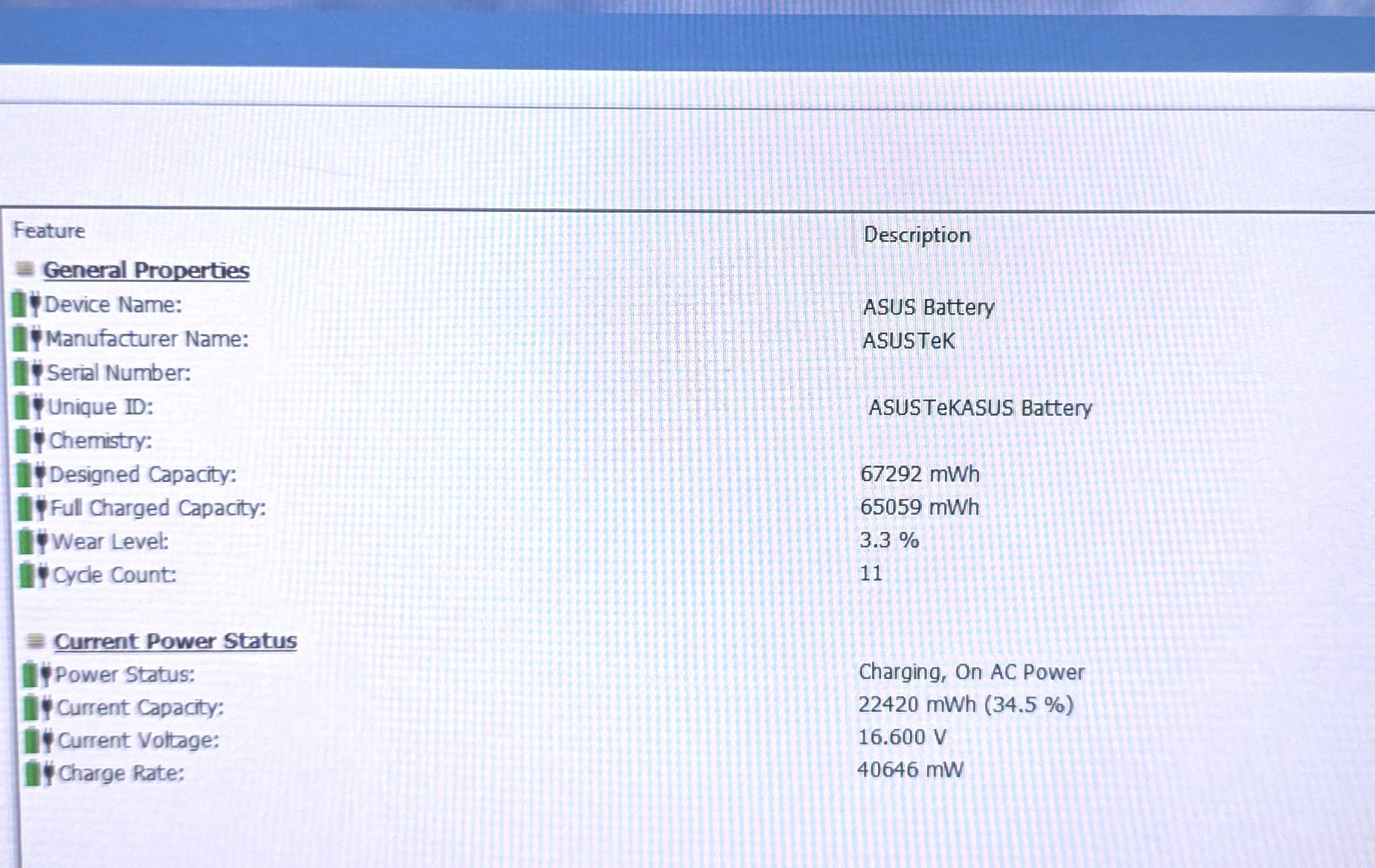Select the Full Charged Capacity row label
Screen dimensions: 1375x868
click(158, 508)
